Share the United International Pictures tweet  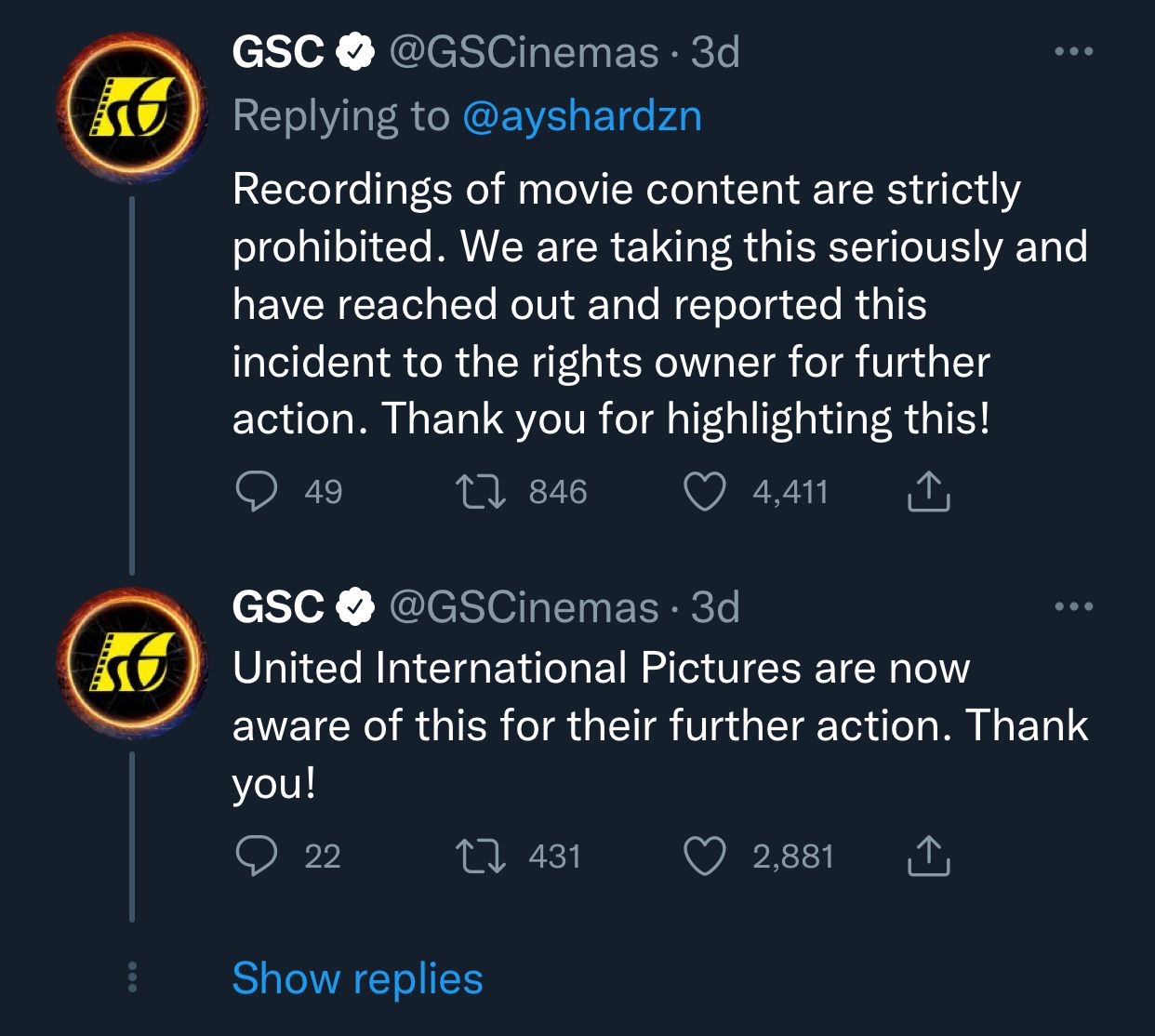[928, 856]
